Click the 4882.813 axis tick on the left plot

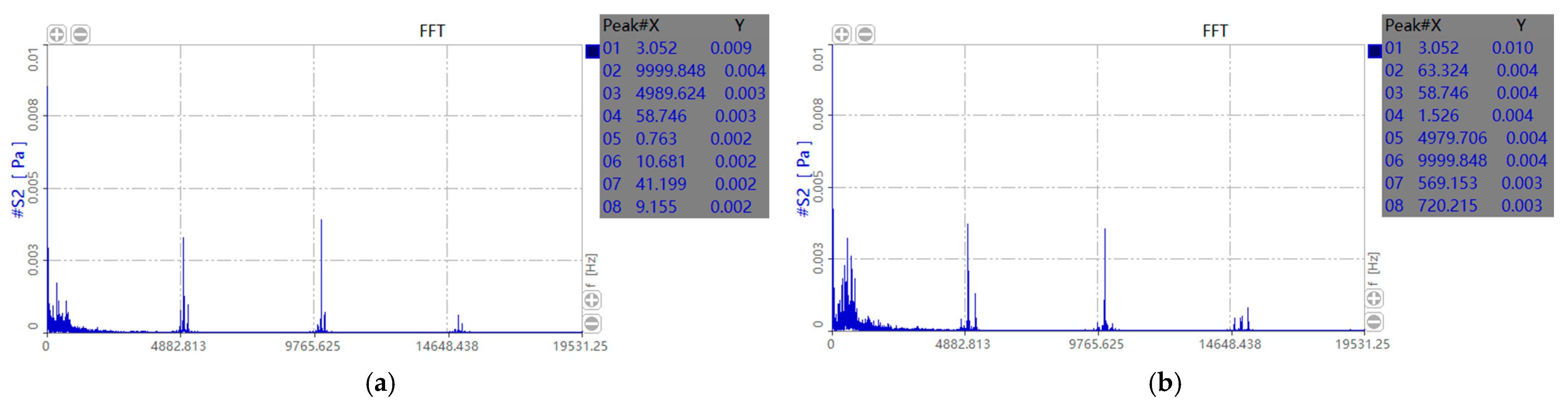click(179, 346)
